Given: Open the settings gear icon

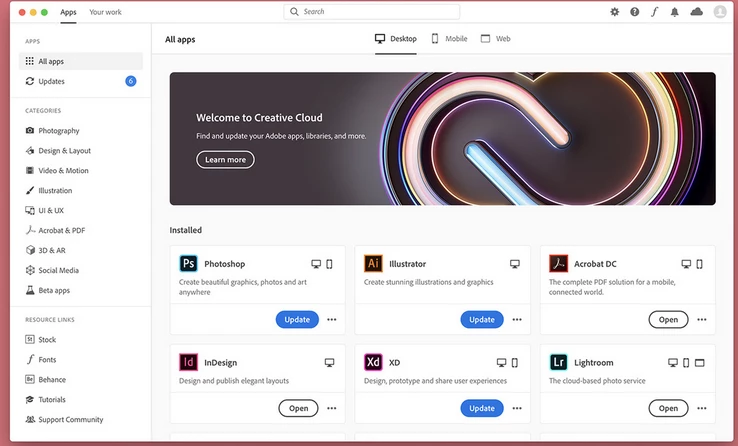Looking at the screenshot, I should (x=614, y=12).
